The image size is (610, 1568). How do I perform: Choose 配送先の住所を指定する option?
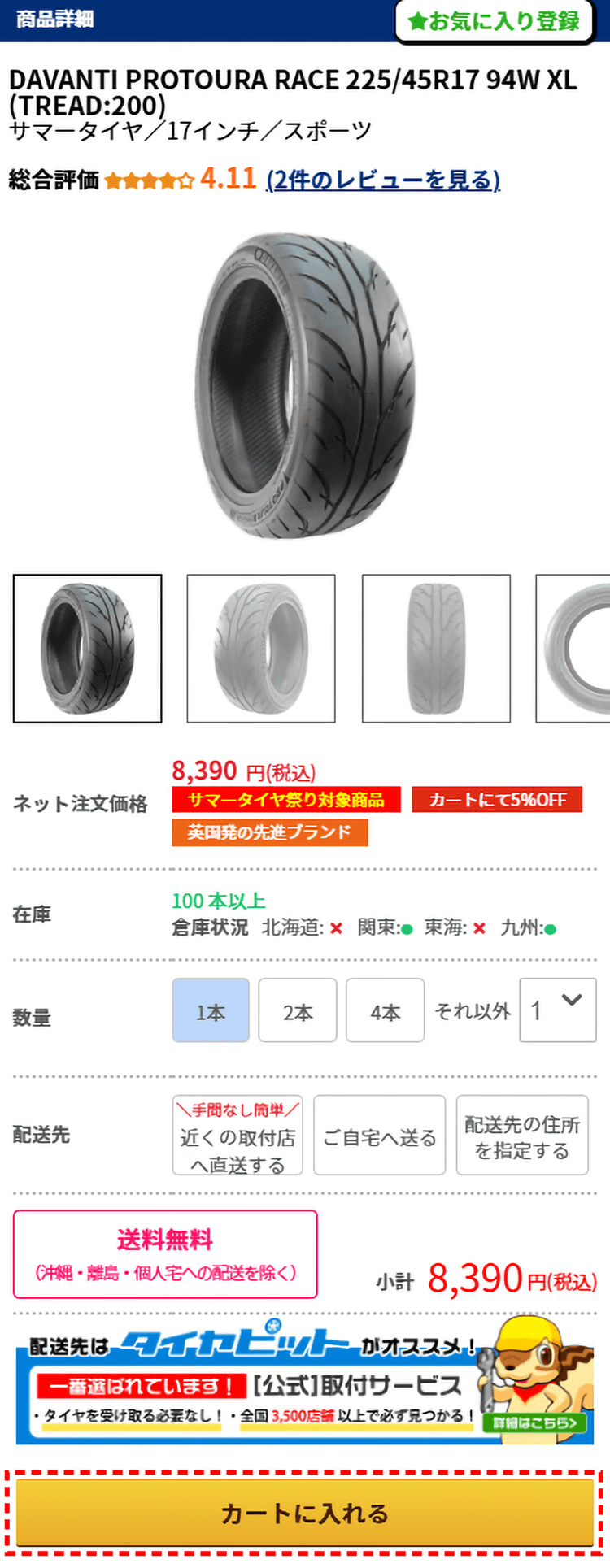(x=522, y=1135)
